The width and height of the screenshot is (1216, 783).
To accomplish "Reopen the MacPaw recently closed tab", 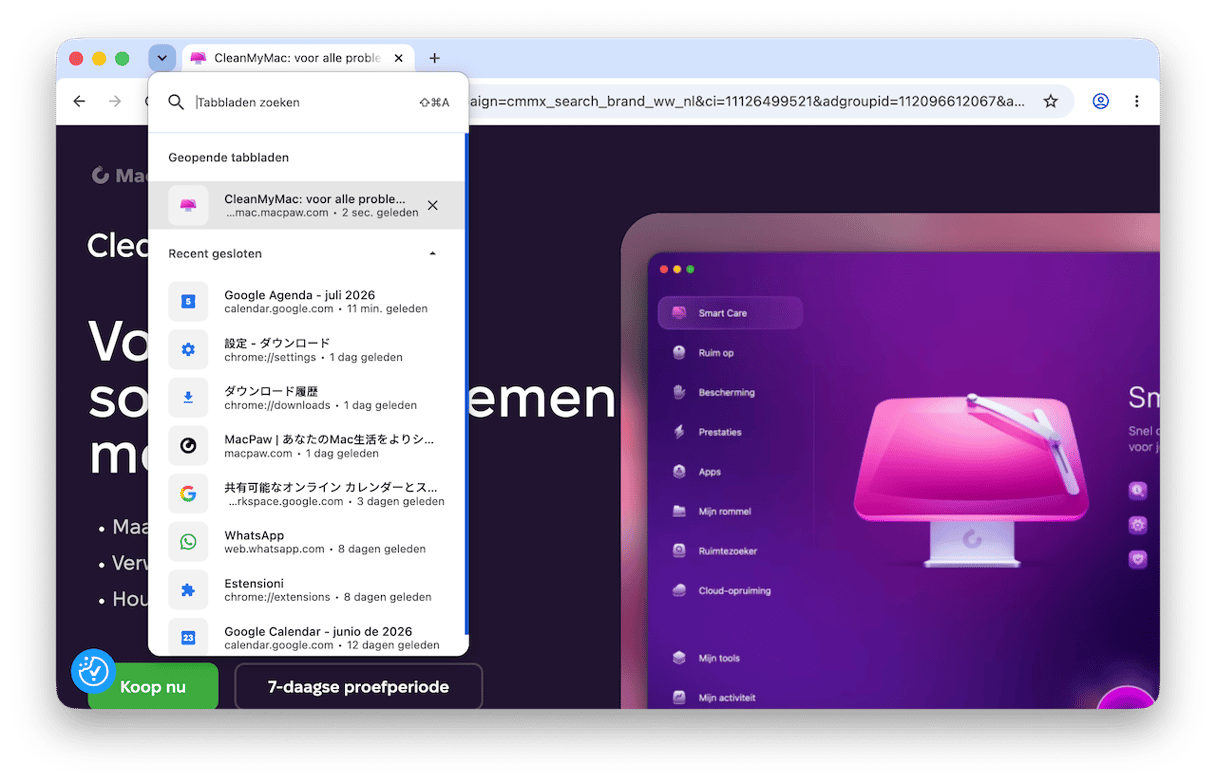I will (306, 445).
